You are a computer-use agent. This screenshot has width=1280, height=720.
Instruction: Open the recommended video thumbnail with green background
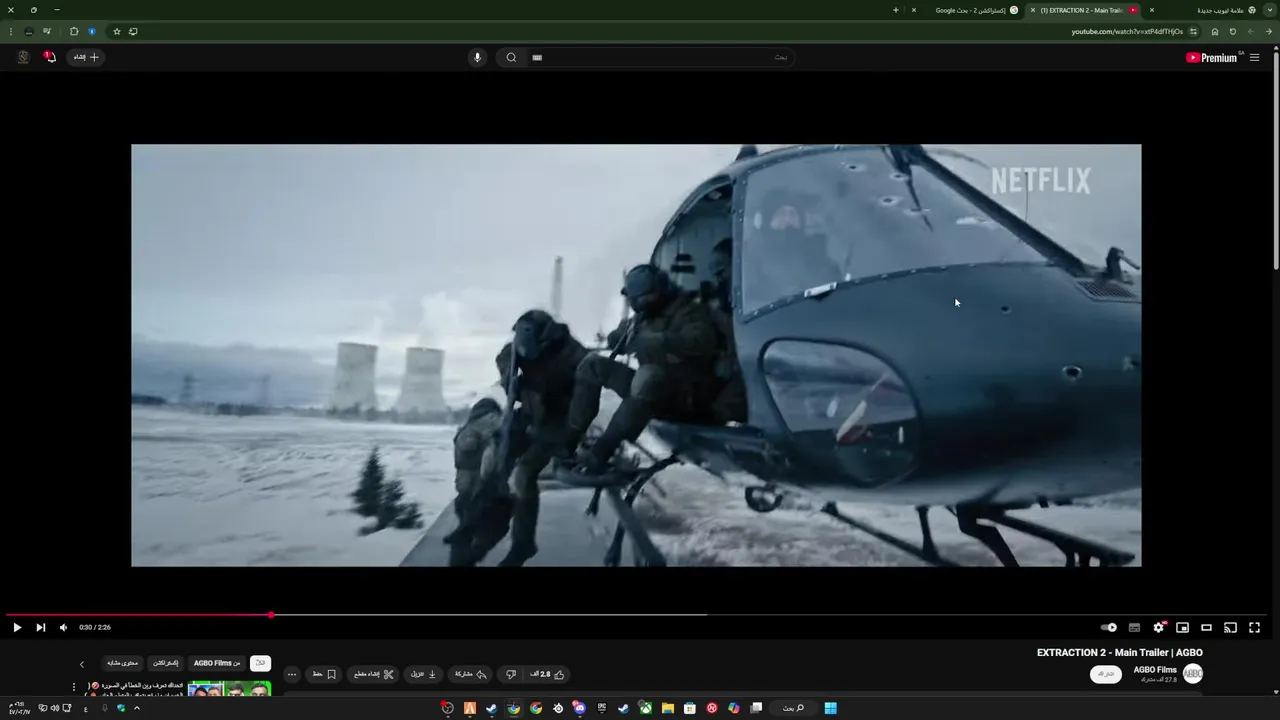coord(229,689)
